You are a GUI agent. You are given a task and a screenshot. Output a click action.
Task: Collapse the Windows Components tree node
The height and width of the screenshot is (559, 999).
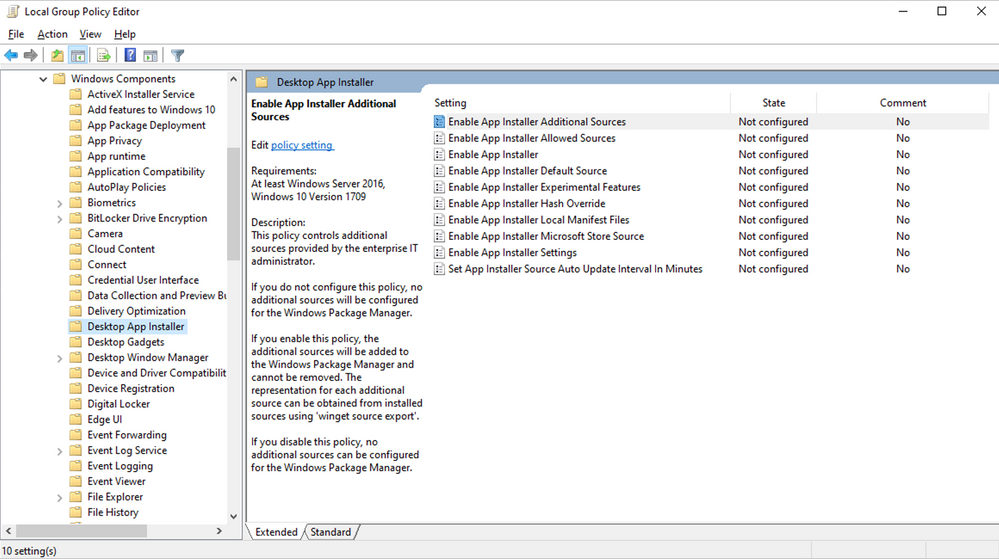(43, 79)
